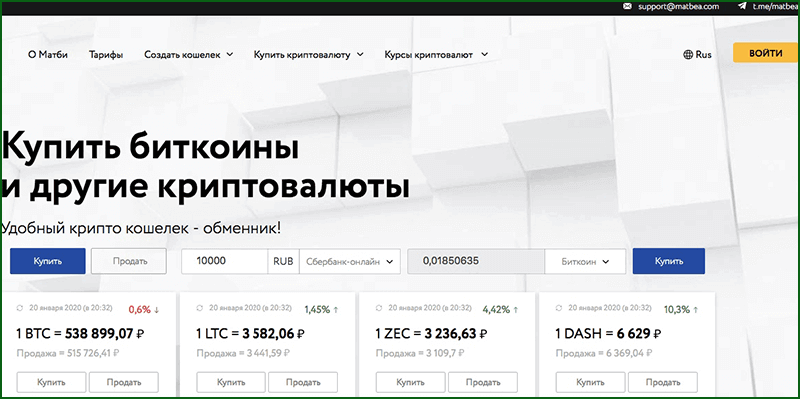Click the RUB currency label
This screenshot has width=800, height=399.
point(283,261)
